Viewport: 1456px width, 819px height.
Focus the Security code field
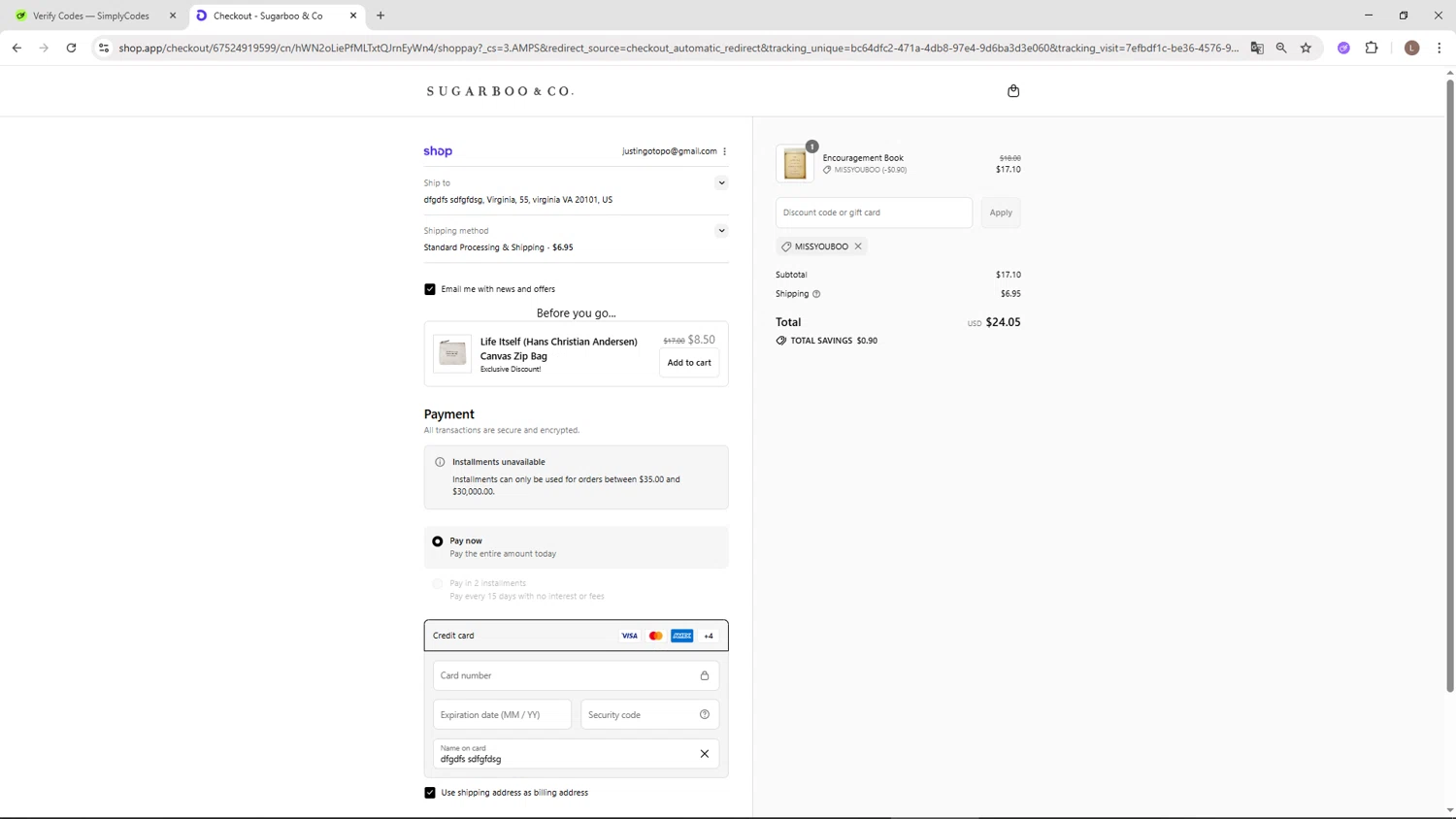click(649, 715)
